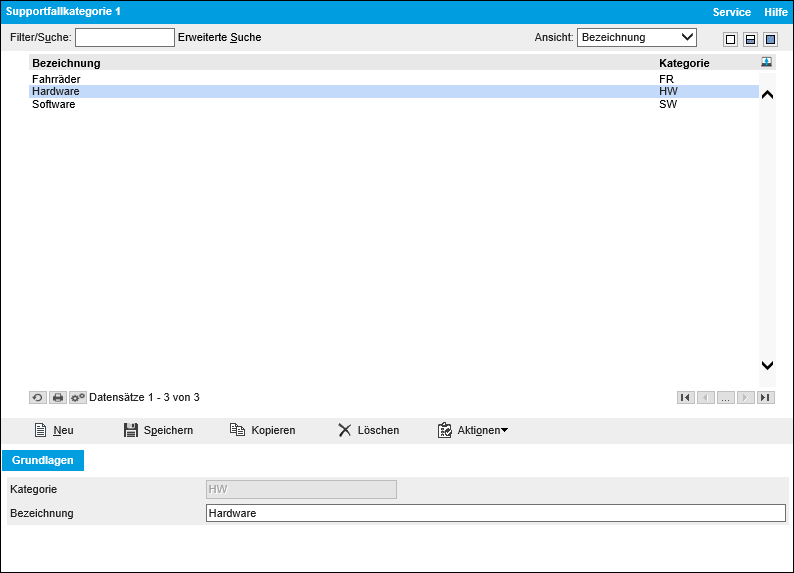Open the Ansicht dropdown
This screenshot has width=794, height=573.
pyautogui.click(x=636, y=38)
